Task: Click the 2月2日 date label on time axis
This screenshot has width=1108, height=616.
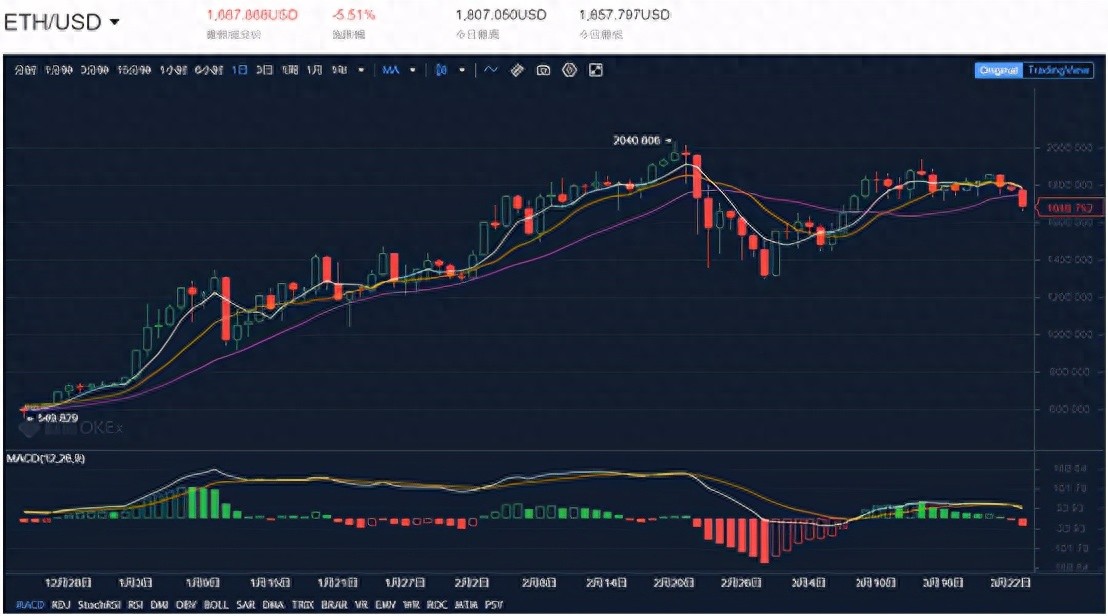Action: click(x=471, y=583)
